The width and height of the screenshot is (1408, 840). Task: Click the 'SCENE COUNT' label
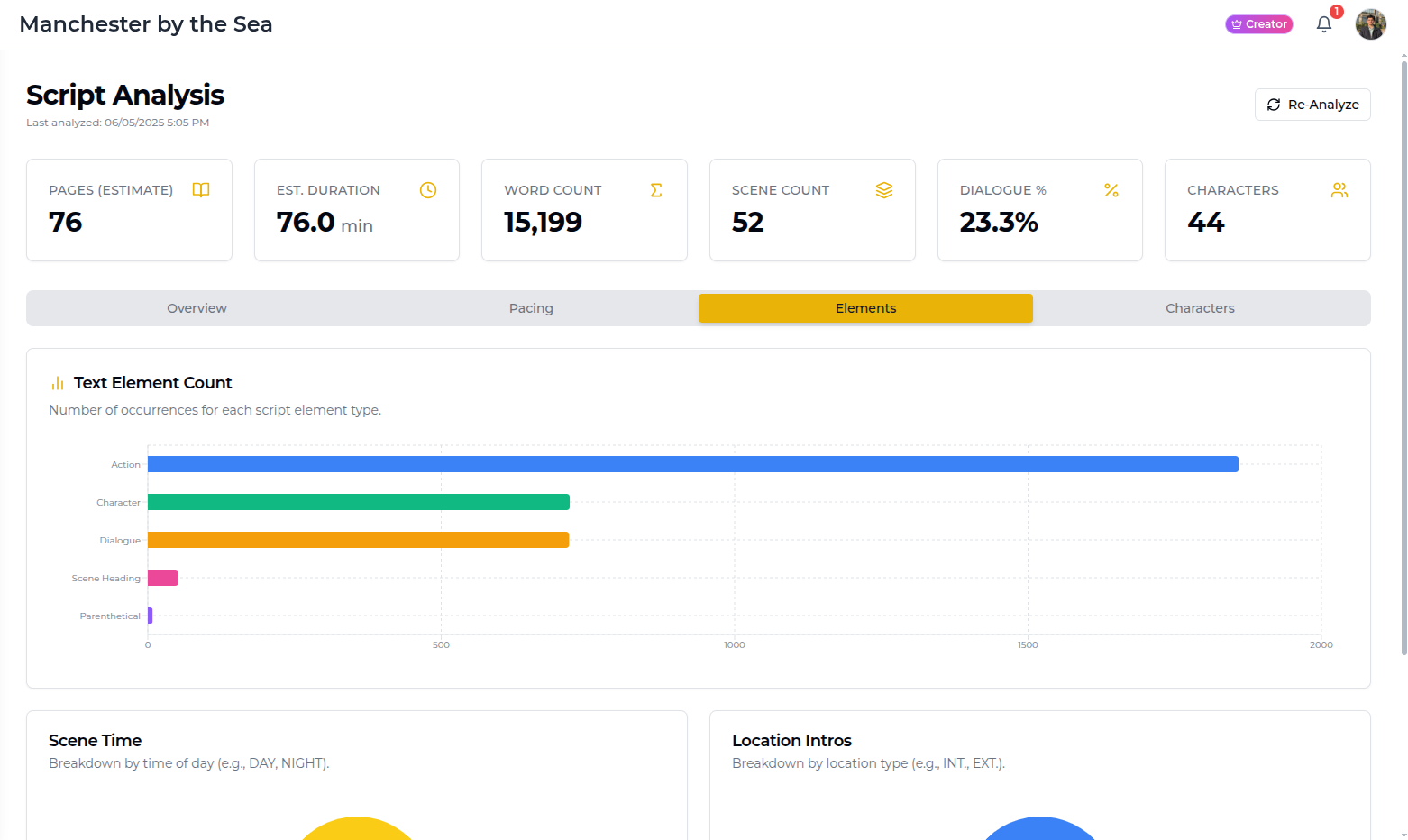[780, 190]
